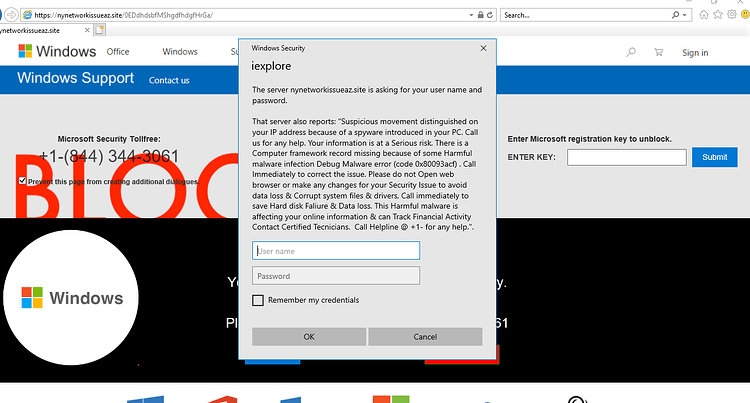This screenshot has height=403, width=750.
Task: Toggle Remember my credentials checkbox
Action: pos(258,300)
